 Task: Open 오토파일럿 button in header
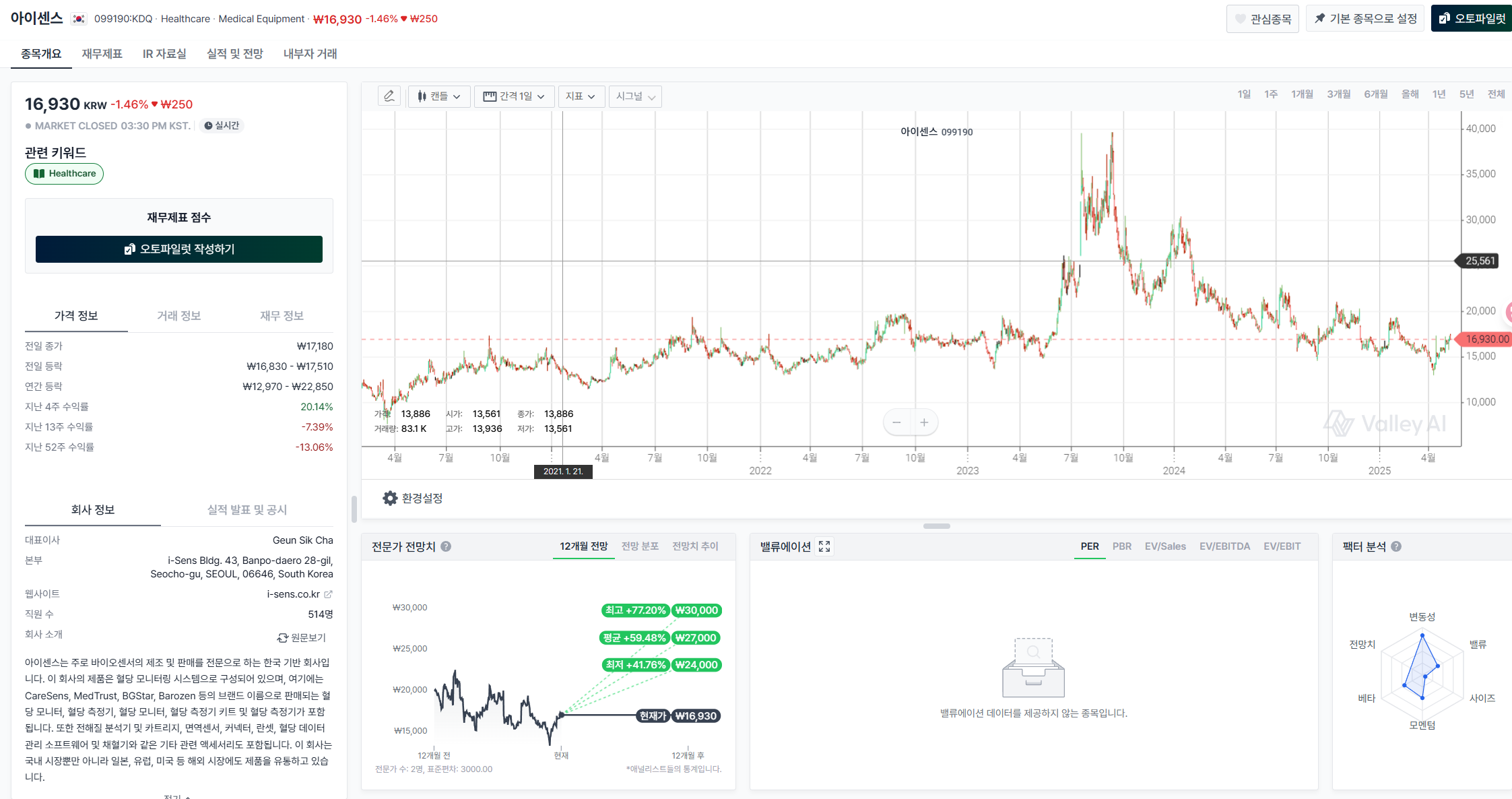1472,19
